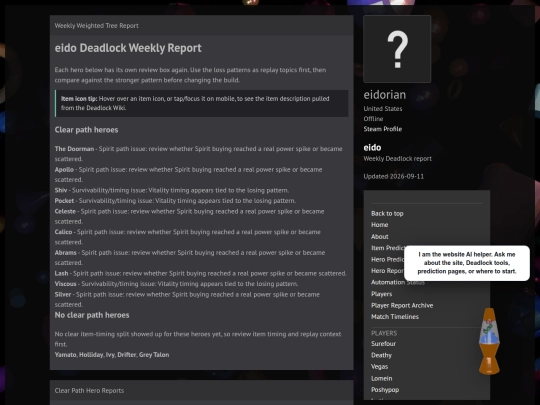
Task: Open Hero Predictions sidebar link
Action: 388,259
